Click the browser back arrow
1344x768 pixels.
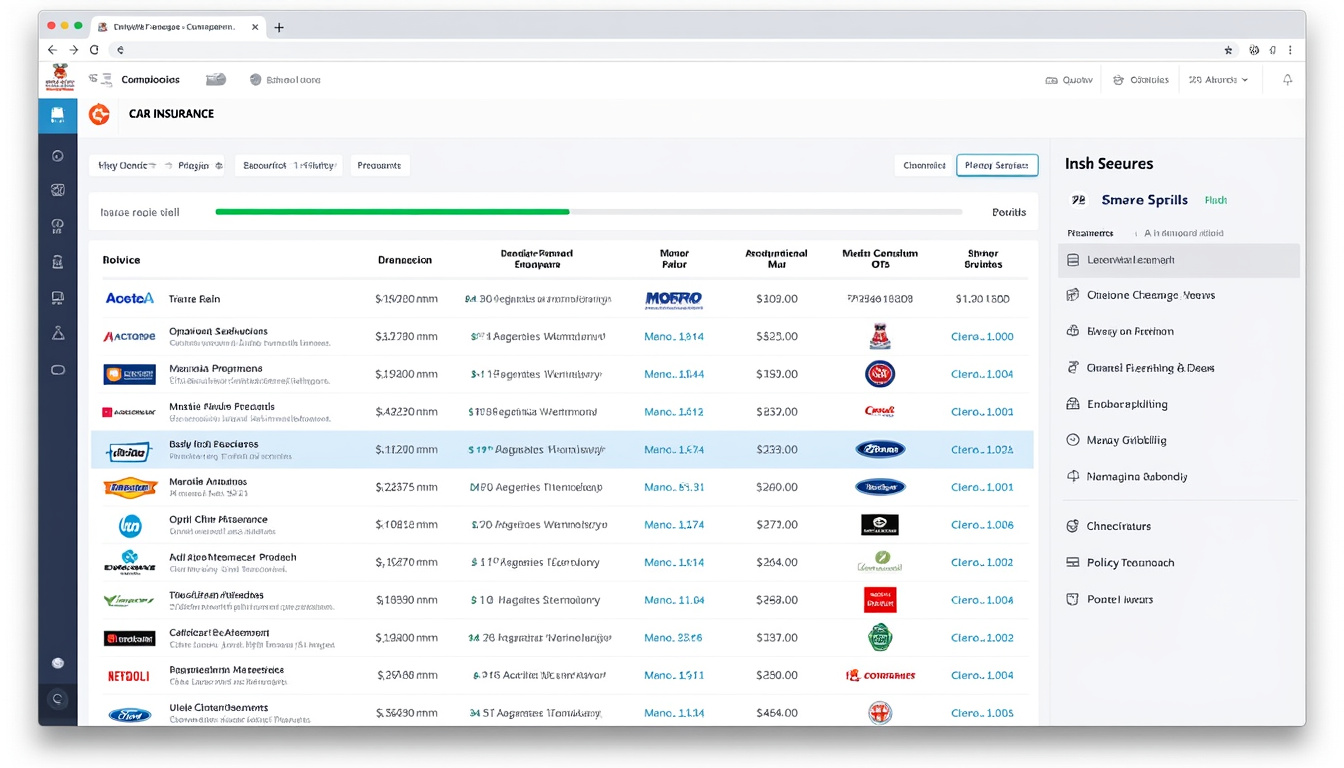(x=52, y=49)
